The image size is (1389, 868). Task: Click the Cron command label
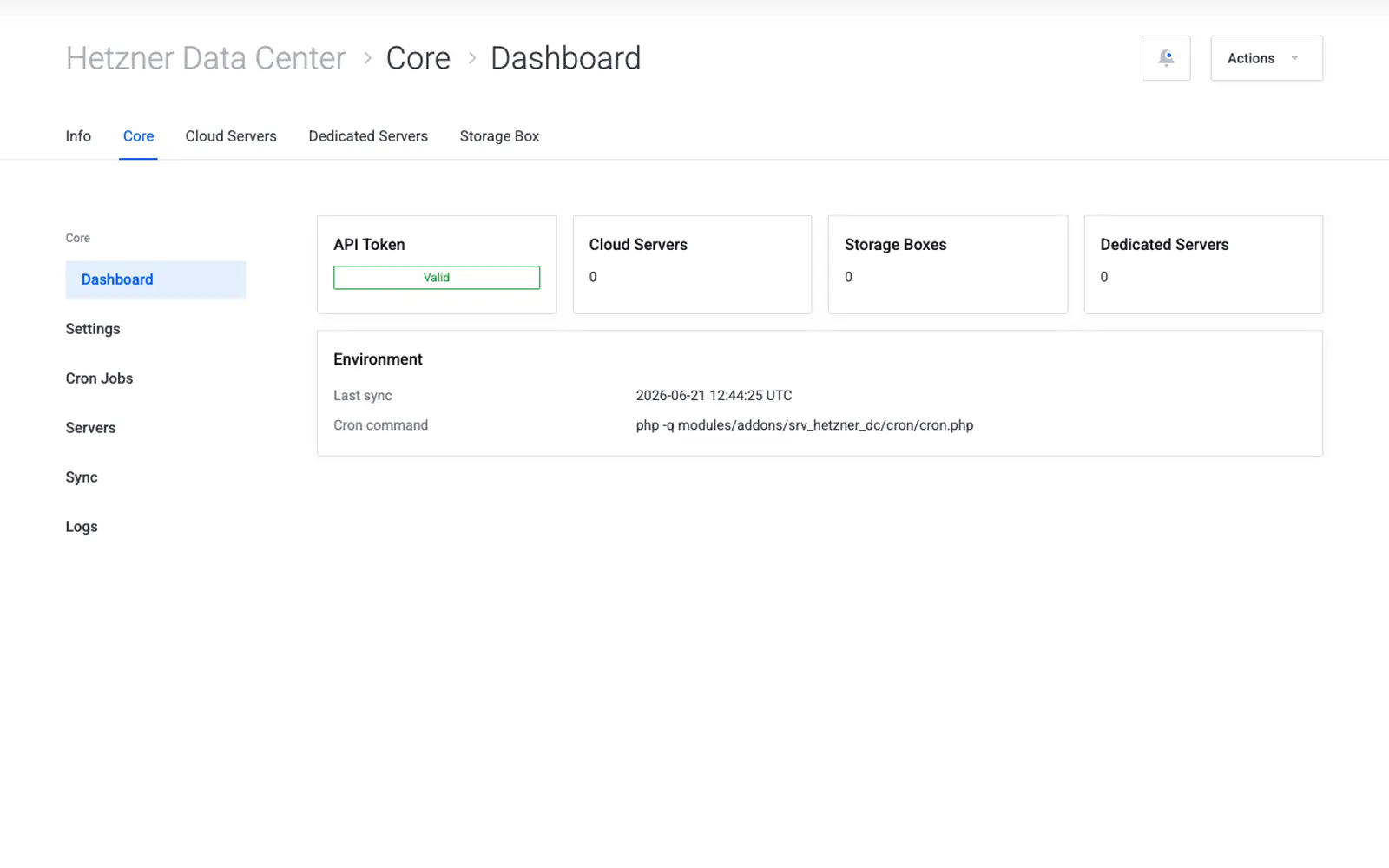[380, 425]
